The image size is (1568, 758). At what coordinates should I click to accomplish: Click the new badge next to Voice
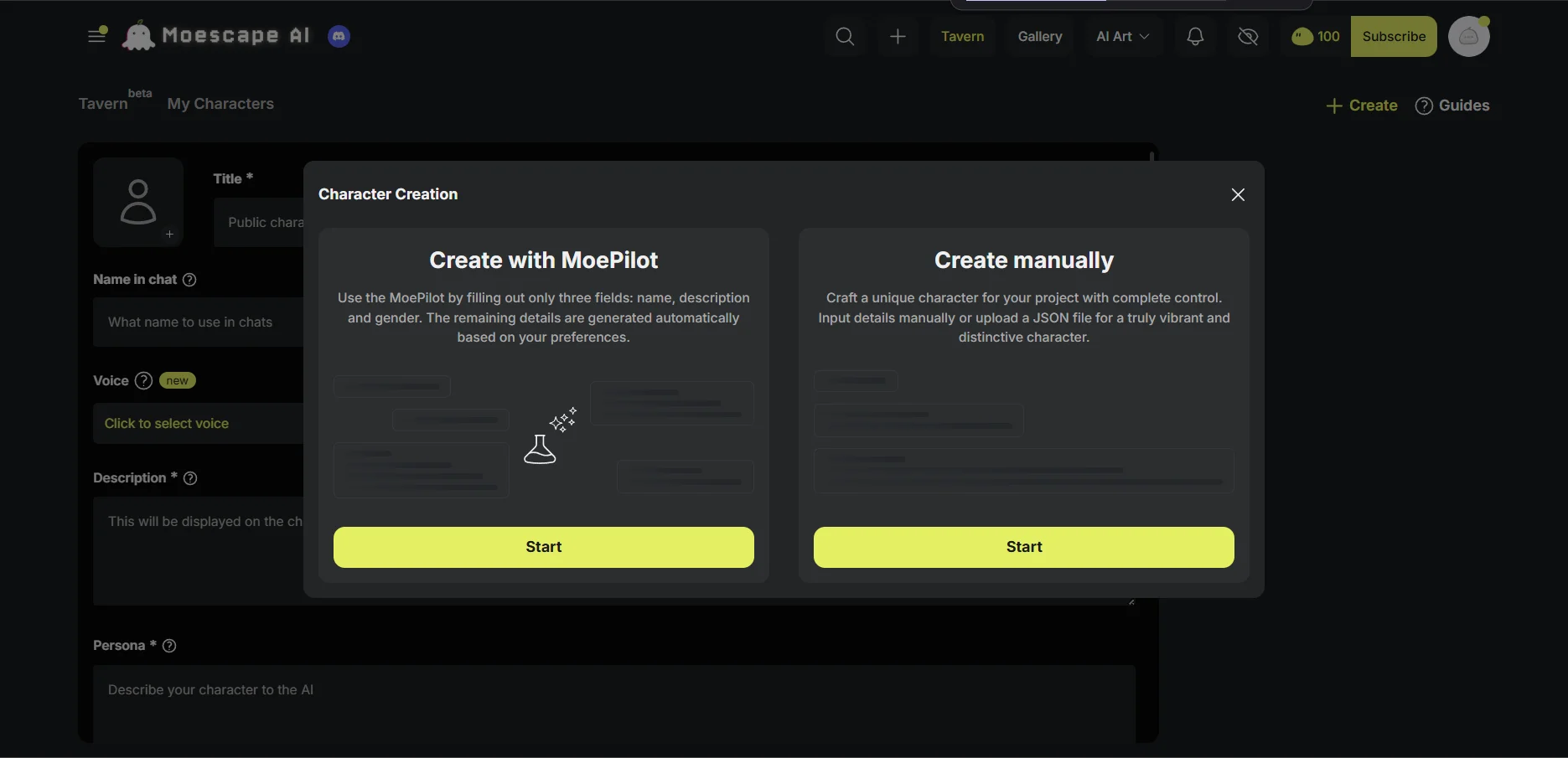pos(177,380)
